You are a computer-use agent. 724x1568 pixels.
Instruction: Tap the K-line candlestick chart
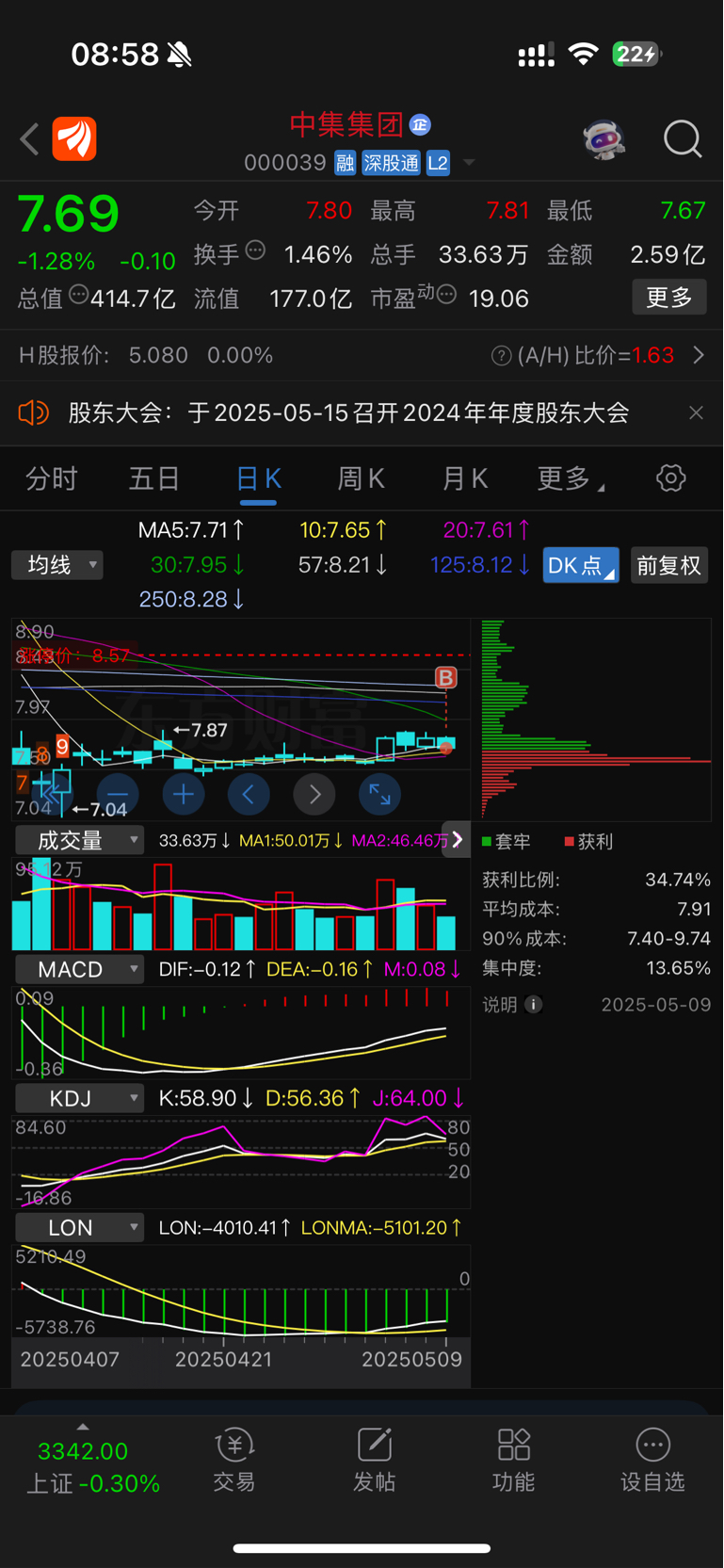point(240,719)
